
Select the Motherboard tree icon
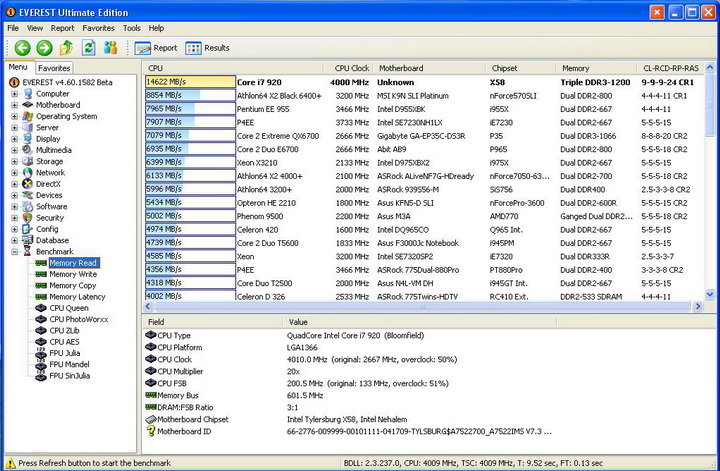[28, 105]
